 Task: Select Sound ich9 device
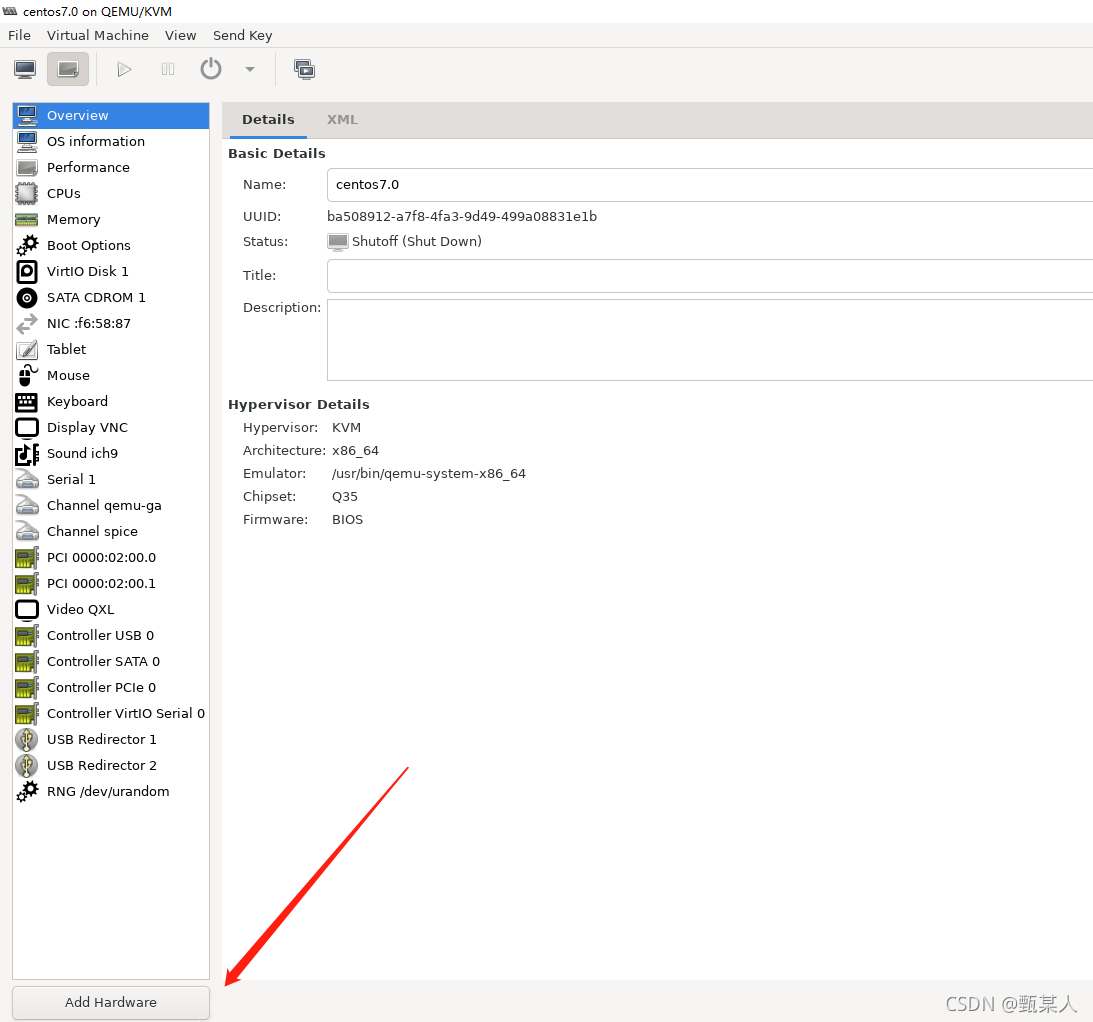pos(111,454)
